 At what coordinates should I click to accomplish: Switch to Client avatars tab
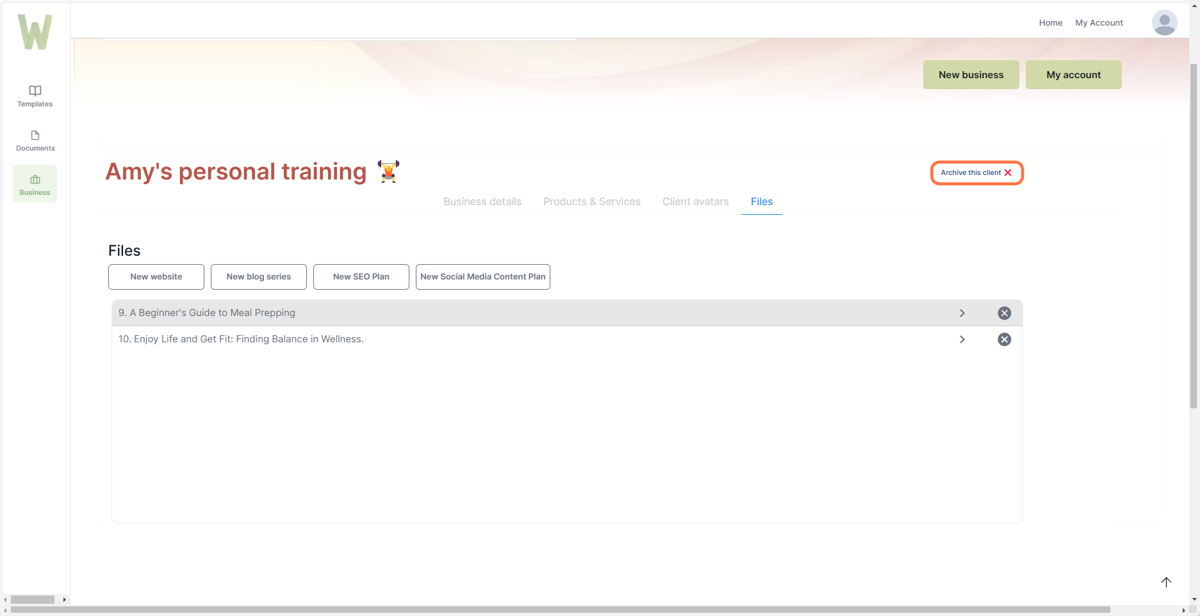[x=695, y=201]
